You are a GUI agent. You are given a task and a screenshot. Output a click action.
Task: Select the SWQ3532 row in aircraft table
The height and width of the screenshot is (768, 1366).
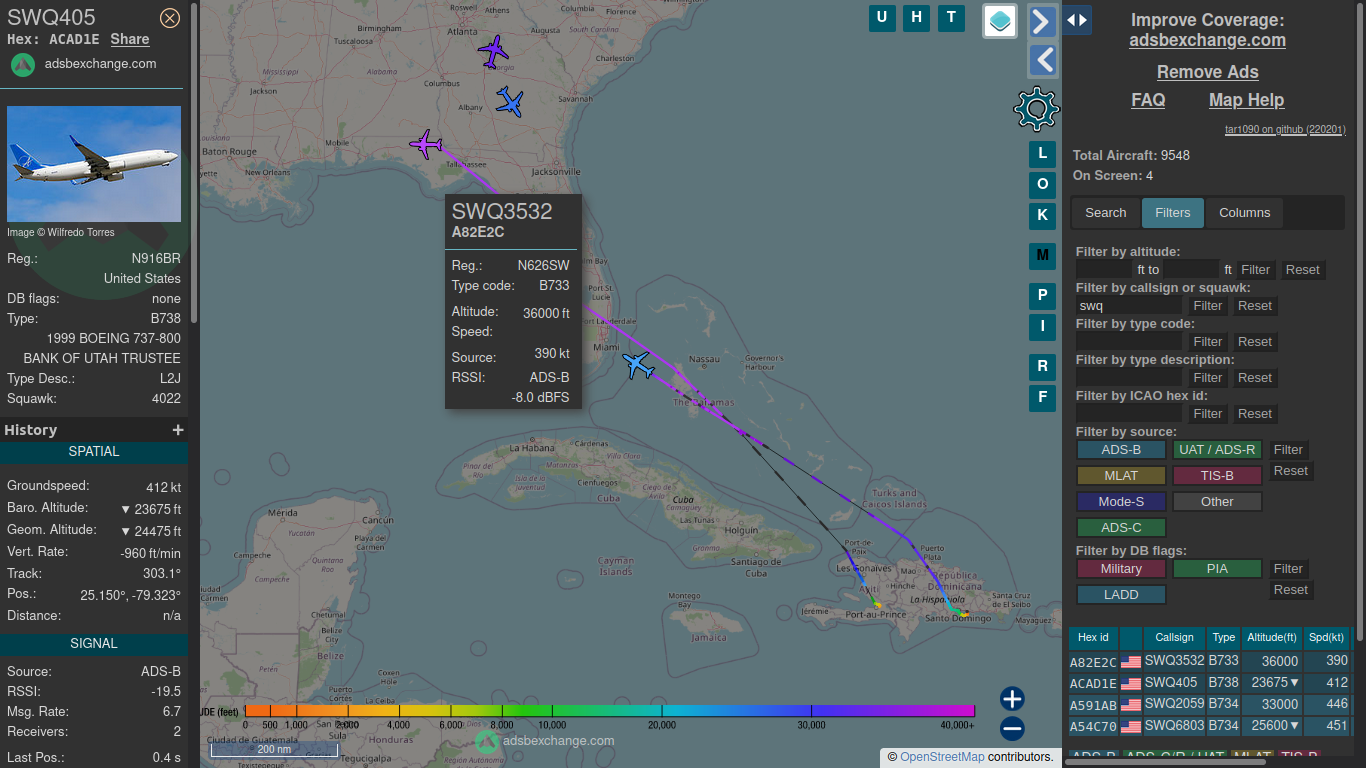(1209, 661)
